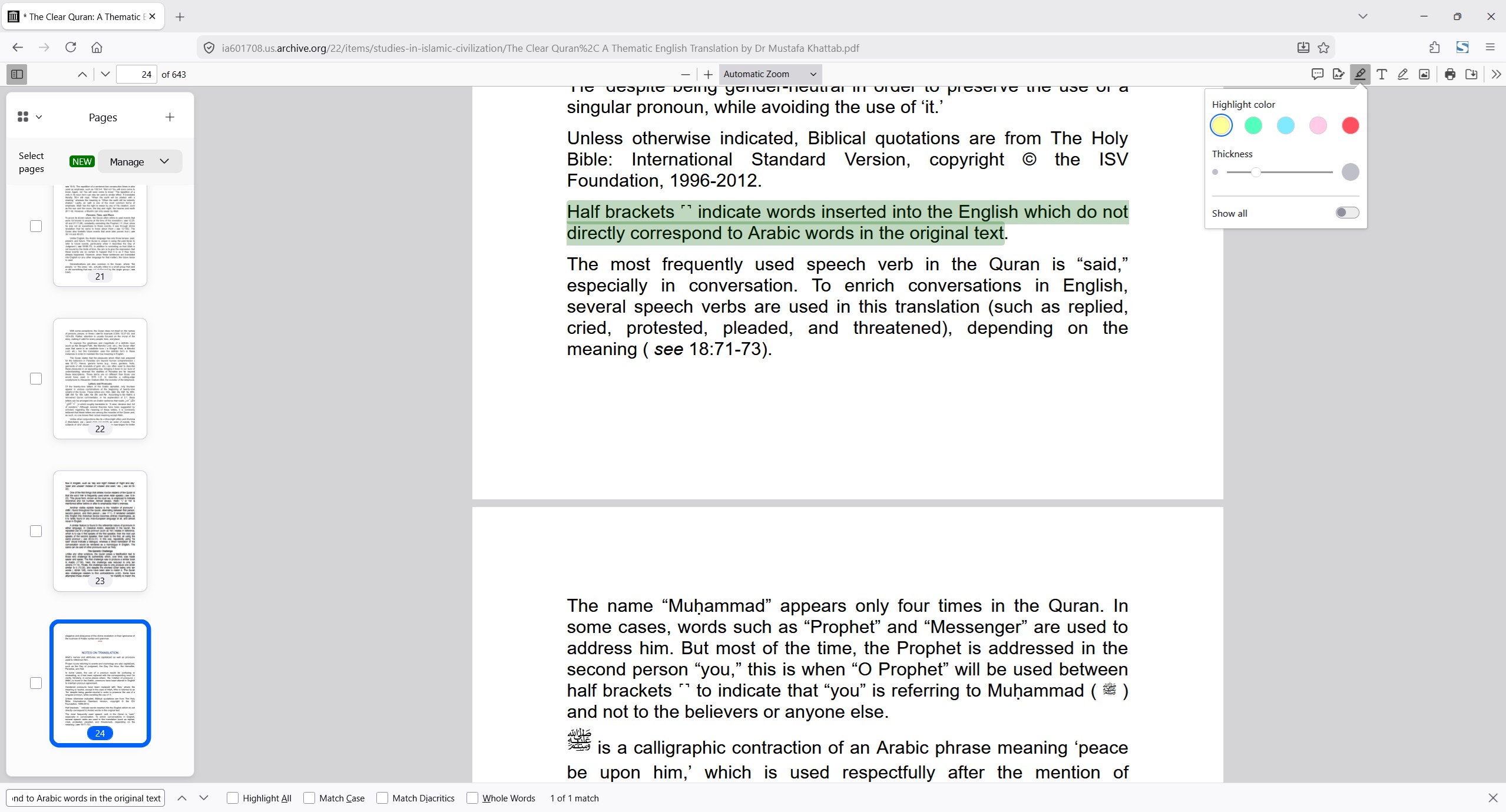
Task: Reload the current page
Action: coord(71,47)
